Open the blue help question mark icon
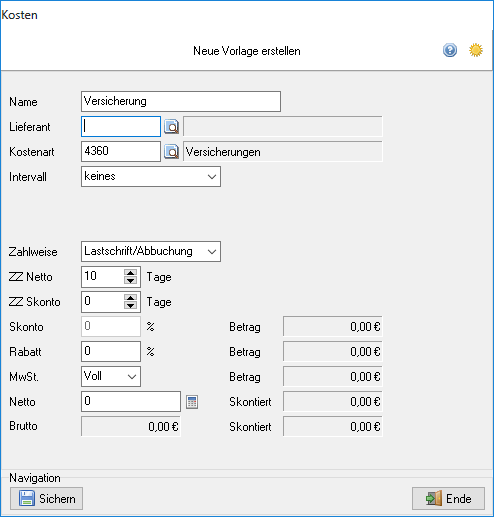The height and width of the screenshot is (517, 494). click(x=450, y=50)
